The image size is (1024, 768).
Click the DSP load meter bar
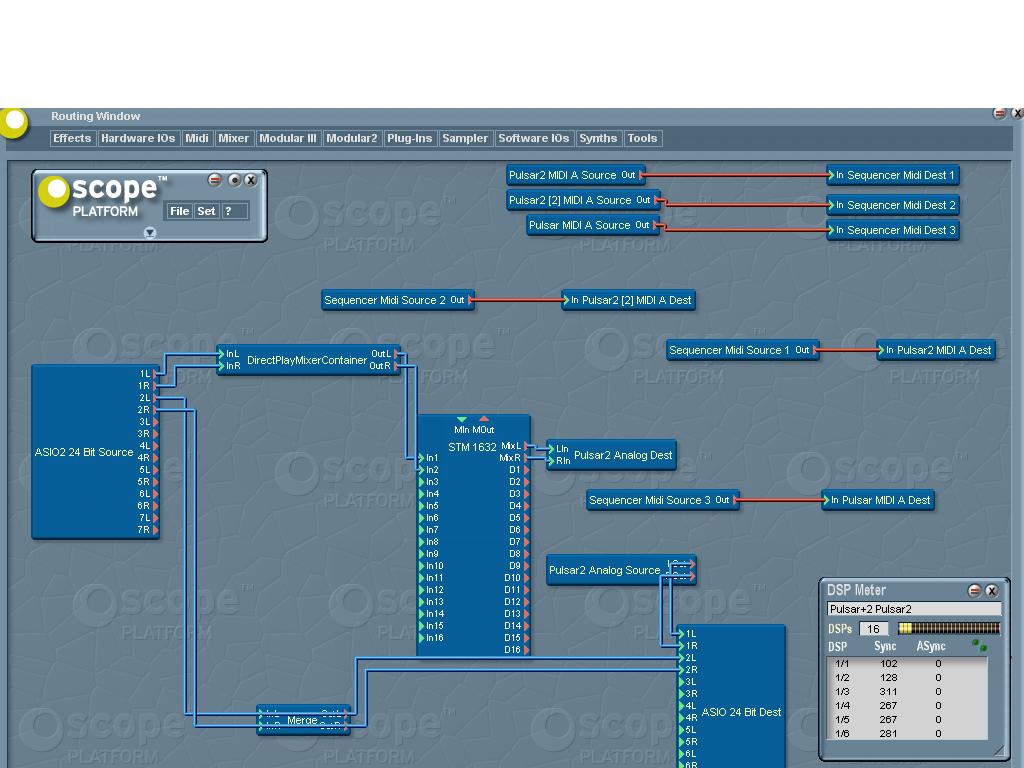point(949,628)
